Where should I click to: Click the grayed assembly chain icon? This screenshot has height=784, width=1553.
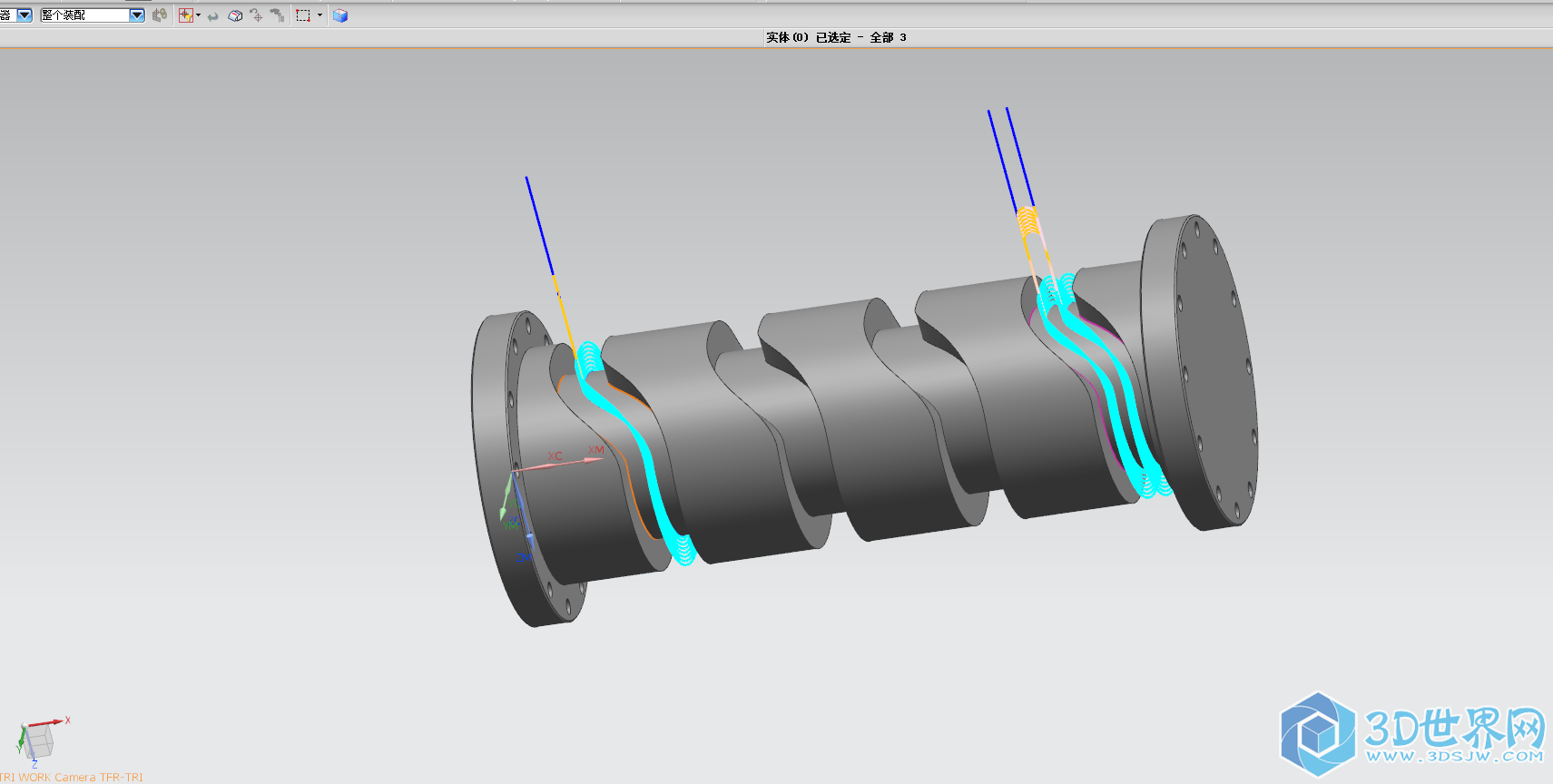click(160, 15)
